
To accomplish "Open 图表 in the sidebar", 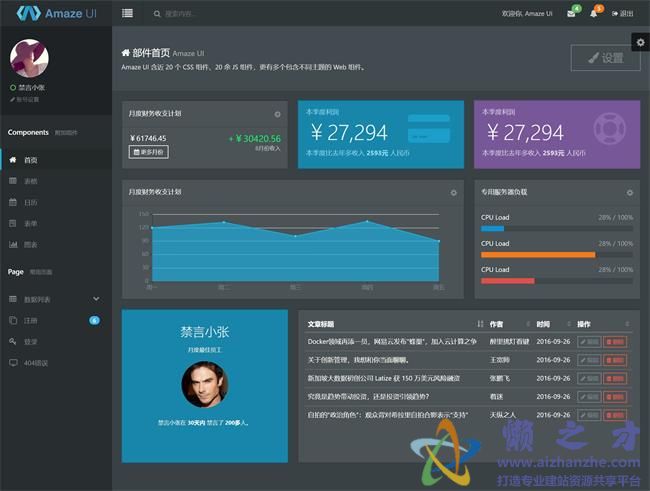I will (x=30, y=244).
